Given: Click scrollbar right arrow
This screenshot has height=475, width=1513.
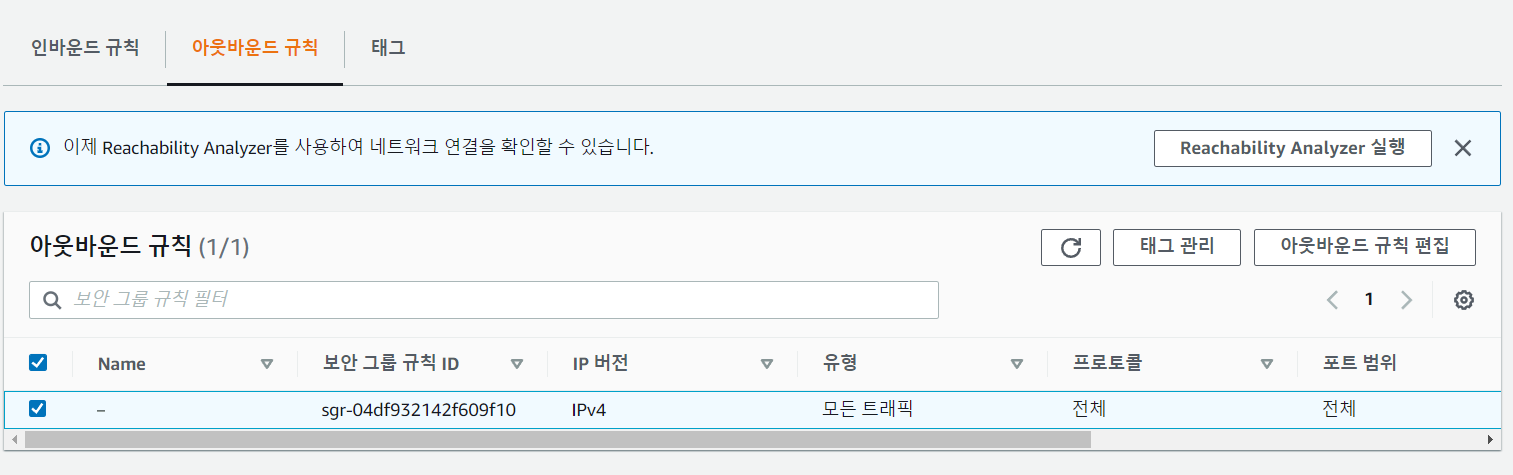Looking at the screenshot, I should pyautogui.click(x=1492, y=439).
